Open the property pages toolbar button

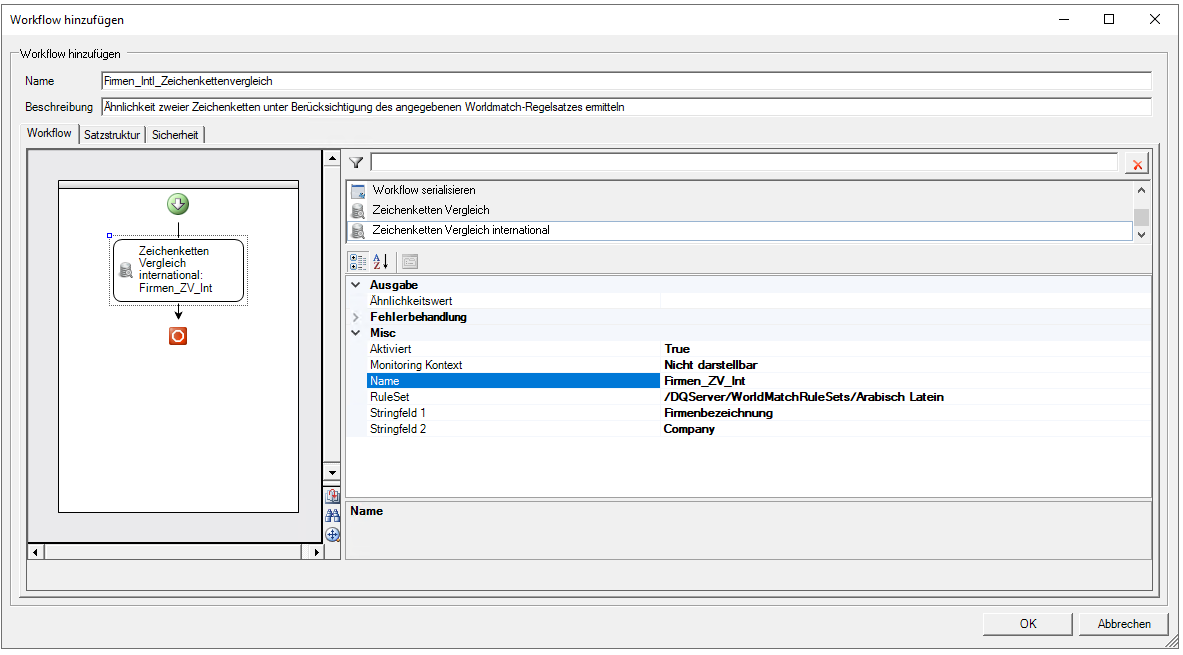[410, 262]
